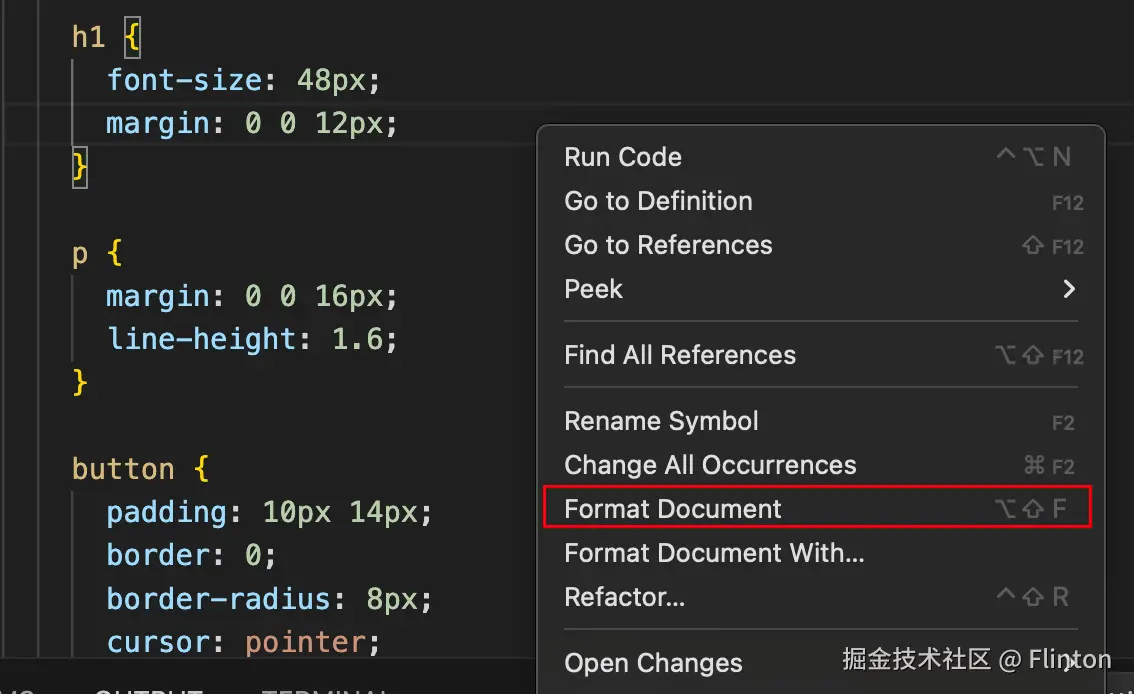Place cursor on the button selector

(x=123, y=469)
